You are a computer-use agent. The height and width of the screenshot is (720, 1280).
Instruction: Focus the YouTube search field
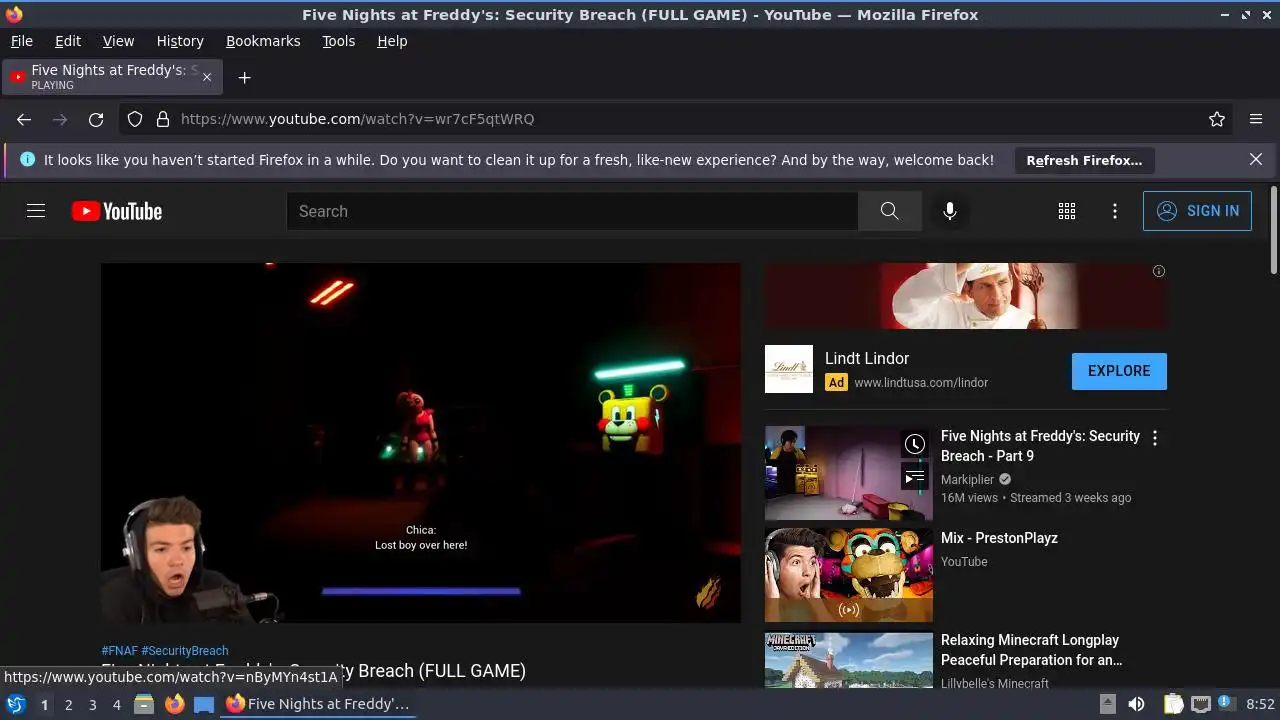(x=572, y=211)
